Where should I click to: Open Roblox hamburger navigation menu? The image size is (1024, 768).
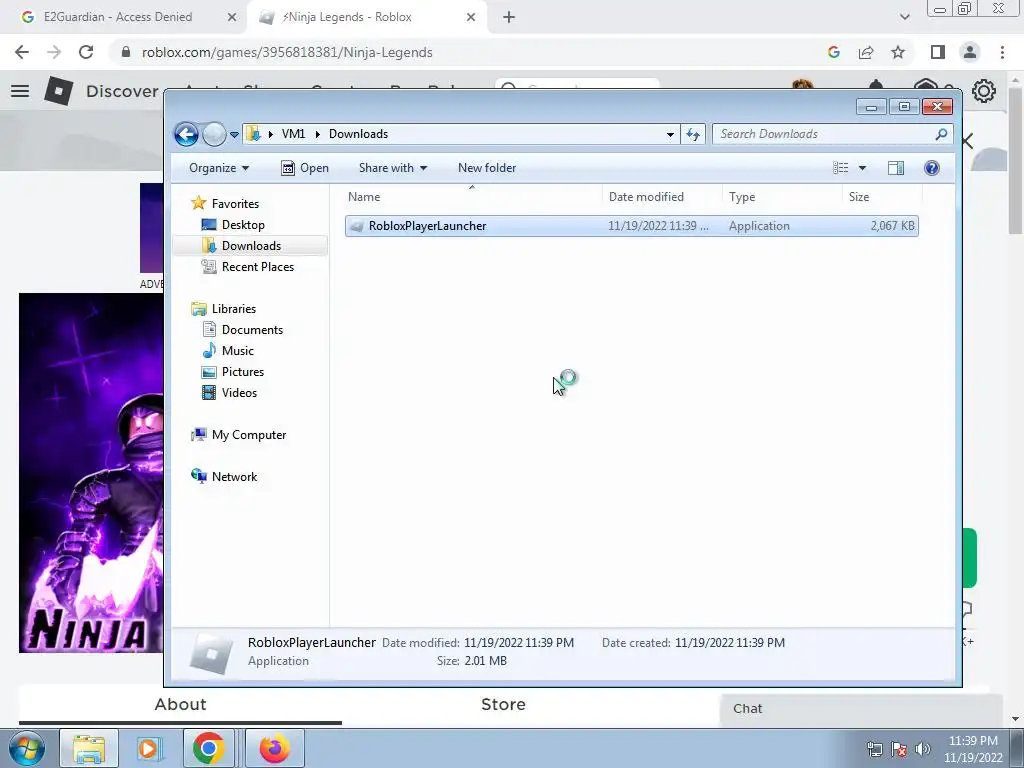click(x=20, y=91)
